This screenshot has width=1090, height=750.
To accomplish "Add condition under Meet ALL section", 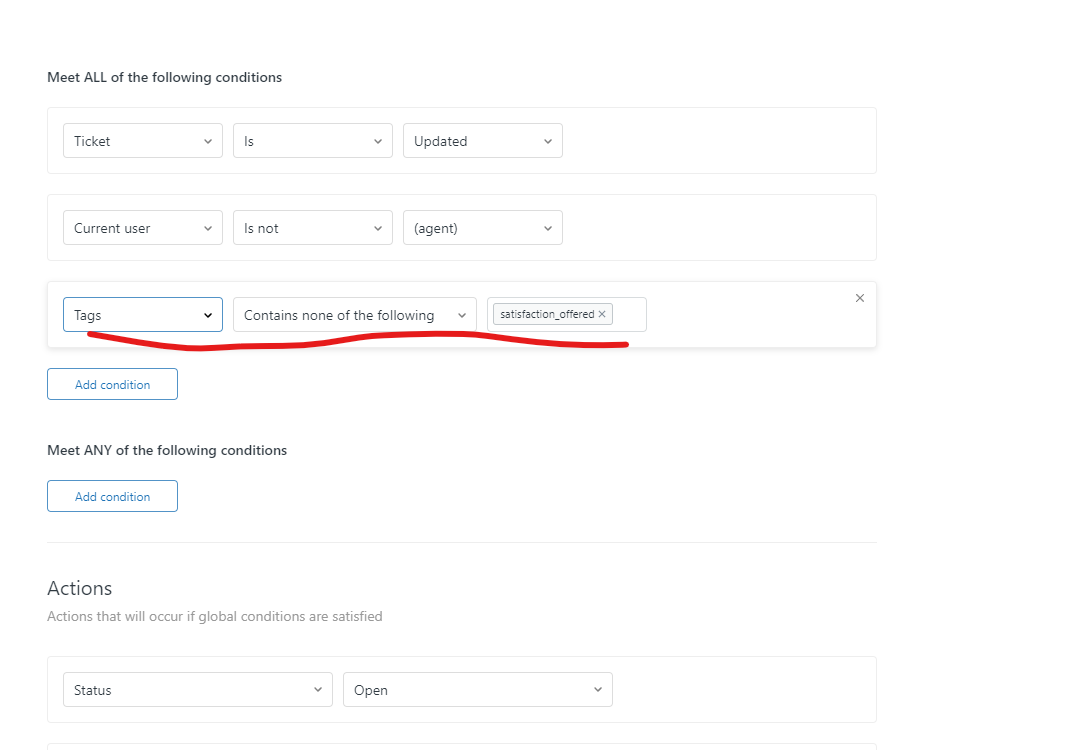I will click(x=112, y=384).
